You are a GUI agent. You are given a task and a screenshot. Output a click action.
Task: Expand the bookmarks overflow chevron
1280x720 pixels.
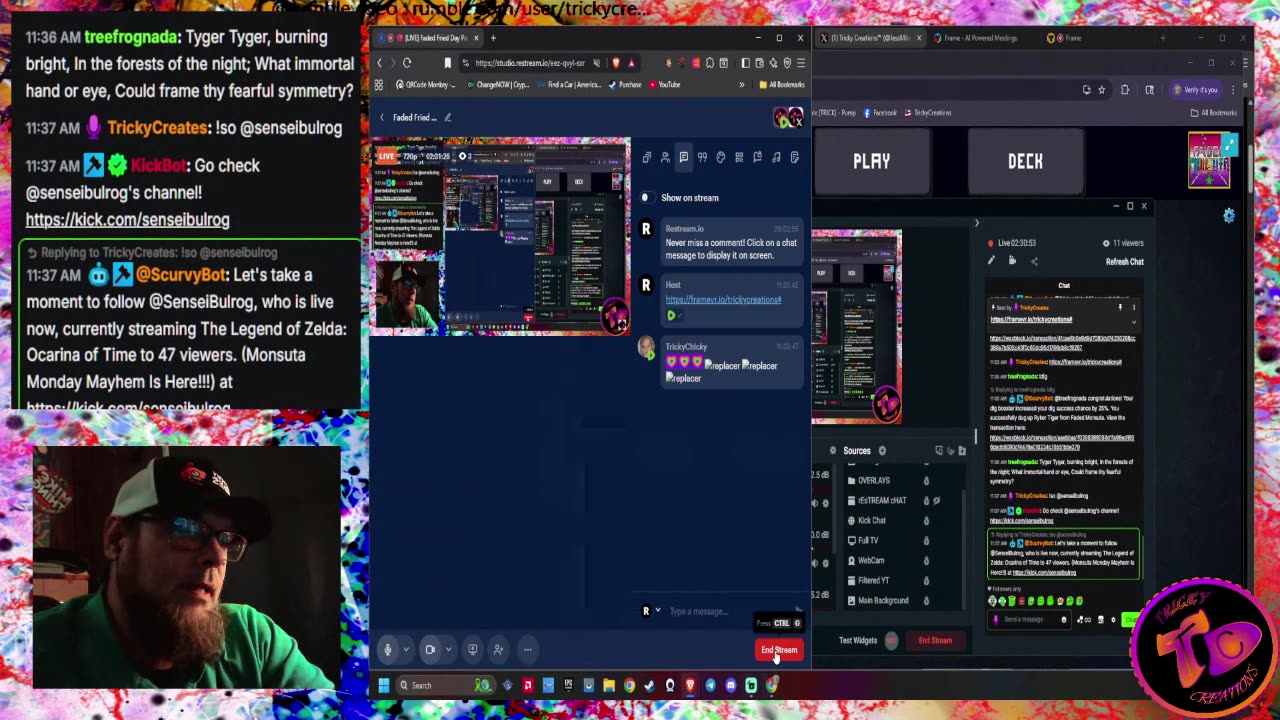pyautogui.click(x=741, y=85)
